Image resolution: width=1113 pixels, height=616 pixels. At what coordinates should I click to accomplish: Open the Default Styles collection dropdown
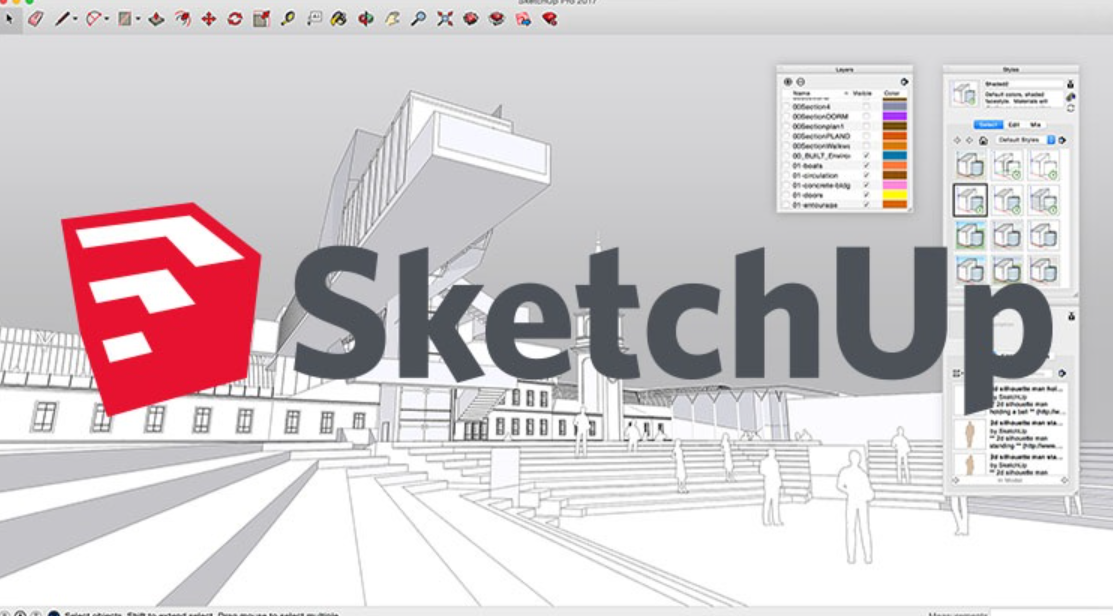(x=1024, y=141)
